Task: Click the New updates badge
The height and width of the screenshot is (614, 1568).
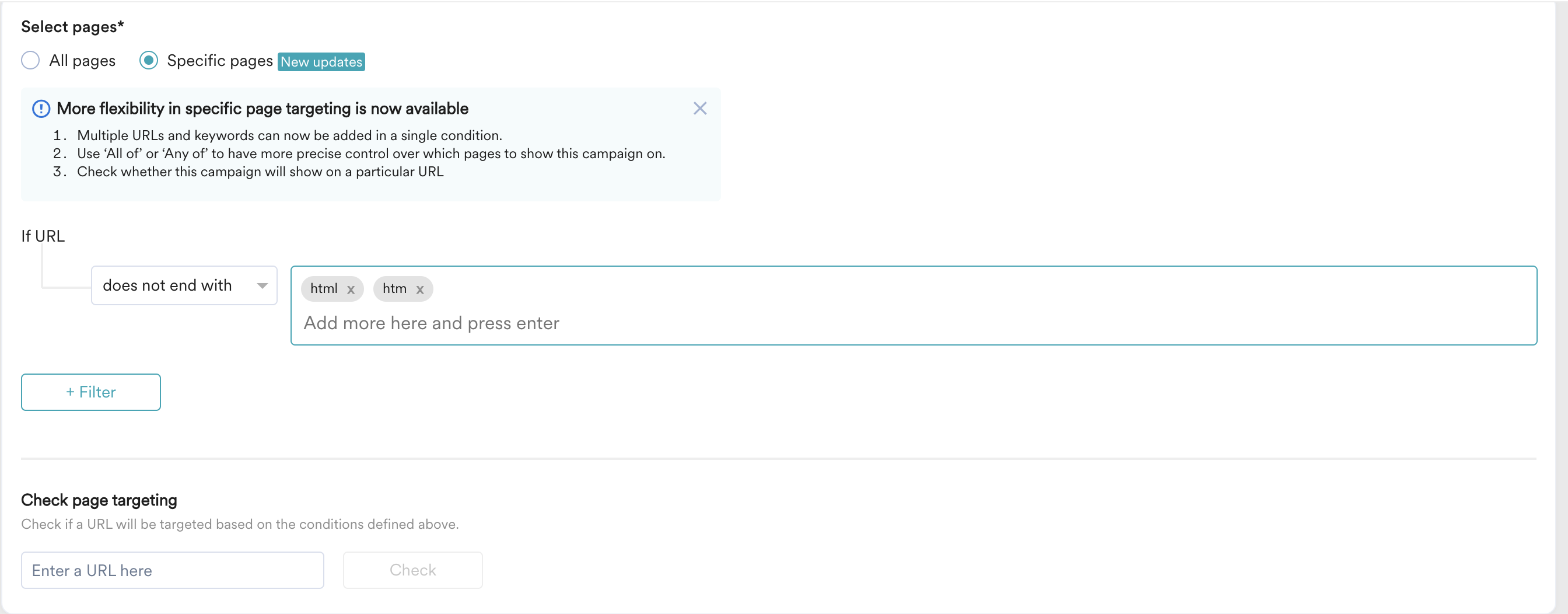Action: 321,61
